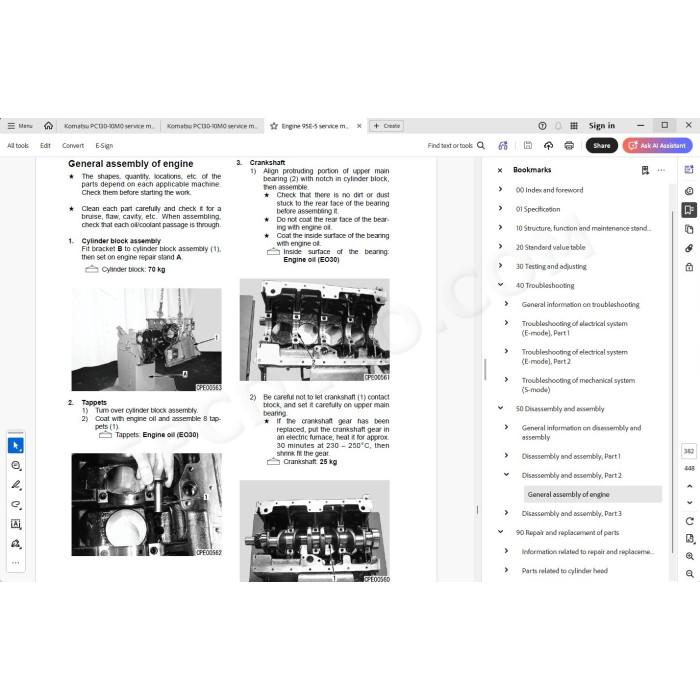Image resolution: width=700 pixels, height=700 pixels.
Task: Go to next page down arrow
Action: point(689,503)
